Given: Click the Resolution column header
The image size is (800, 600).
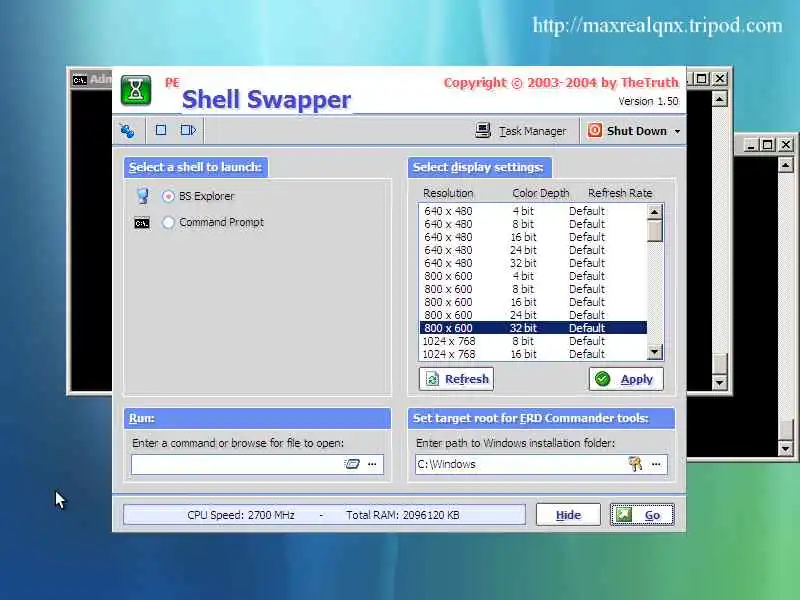Looking at the screenshot, I should [x=448, y=193].
